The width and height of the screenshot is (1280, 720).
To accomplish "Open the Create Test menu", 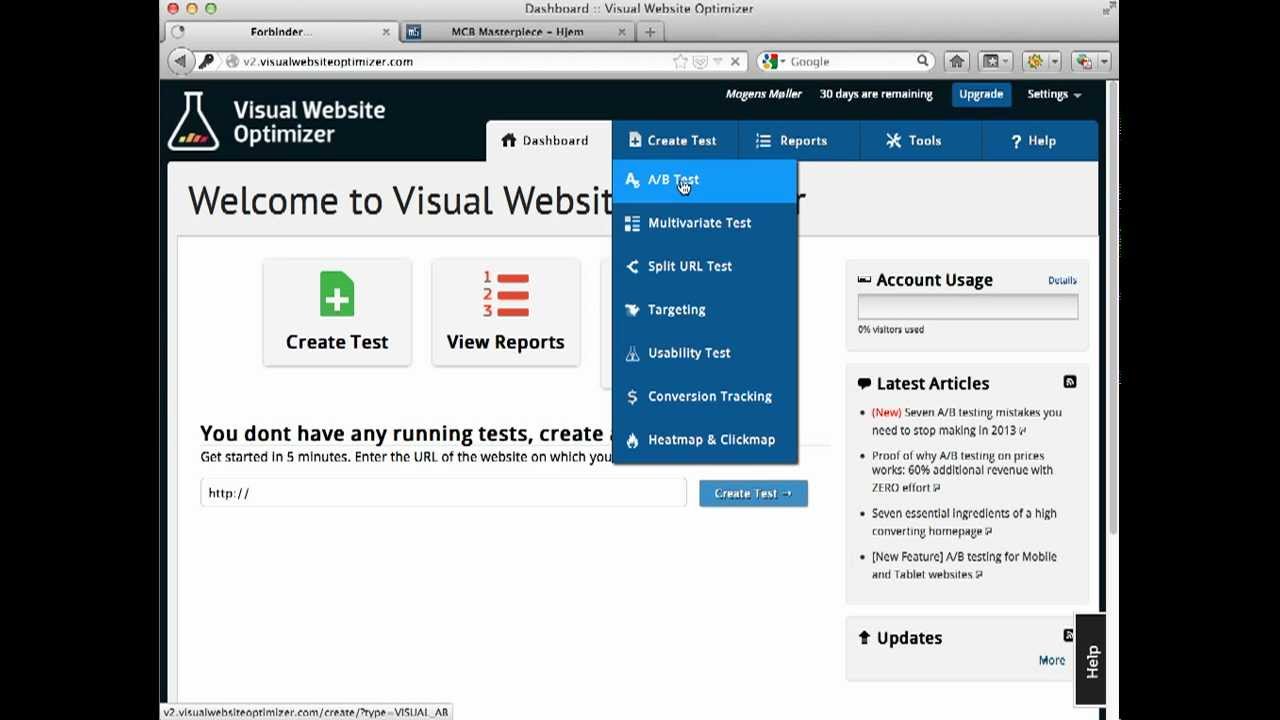I will [673, 141].
